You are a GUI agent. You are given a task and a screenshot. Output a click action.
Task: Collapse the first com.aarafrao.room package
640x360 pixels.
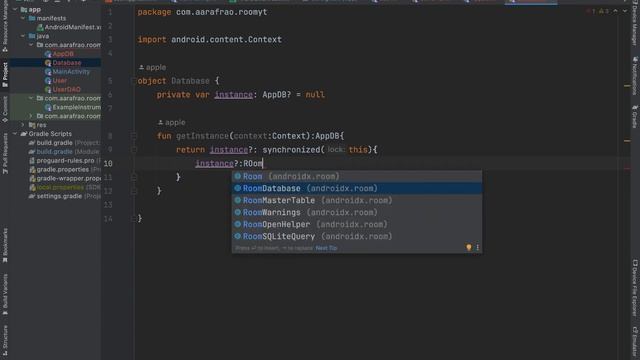(x=31, y=45)
